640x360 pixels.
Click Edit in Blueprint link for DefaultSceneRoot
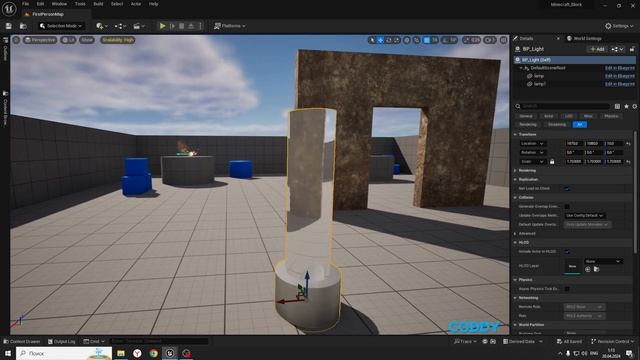pyautogui.click(x=620, y=68)
